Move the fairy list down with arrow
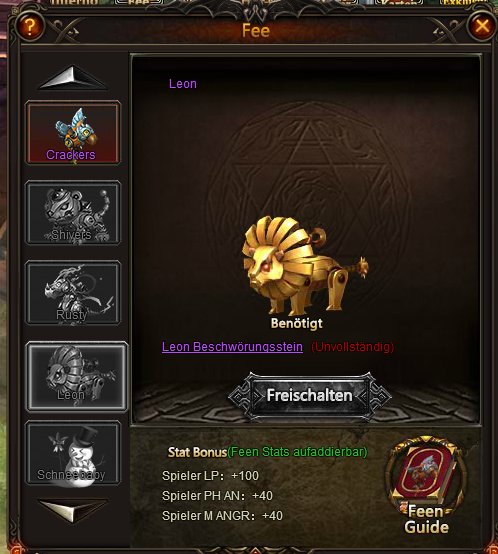The width and height of the screenshot is (498, 554). point(73,511)
